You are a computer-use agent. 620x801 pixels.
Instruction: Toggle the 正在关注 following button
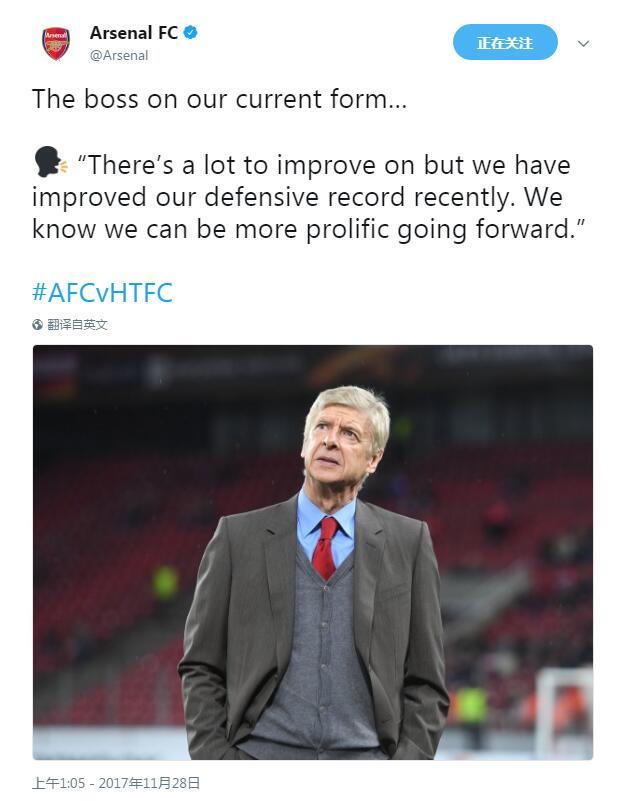(505, 43)
